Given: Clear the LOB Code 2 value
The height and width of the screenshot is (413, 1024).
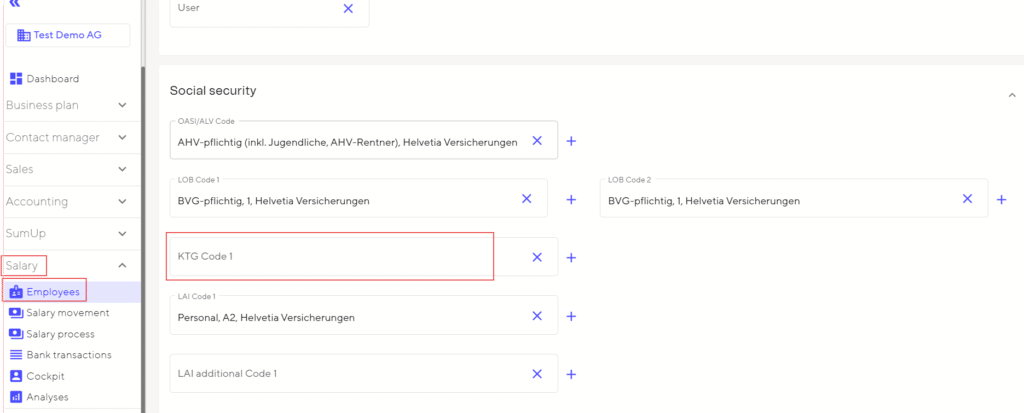Looking at the screenshot, I should 967,199.
